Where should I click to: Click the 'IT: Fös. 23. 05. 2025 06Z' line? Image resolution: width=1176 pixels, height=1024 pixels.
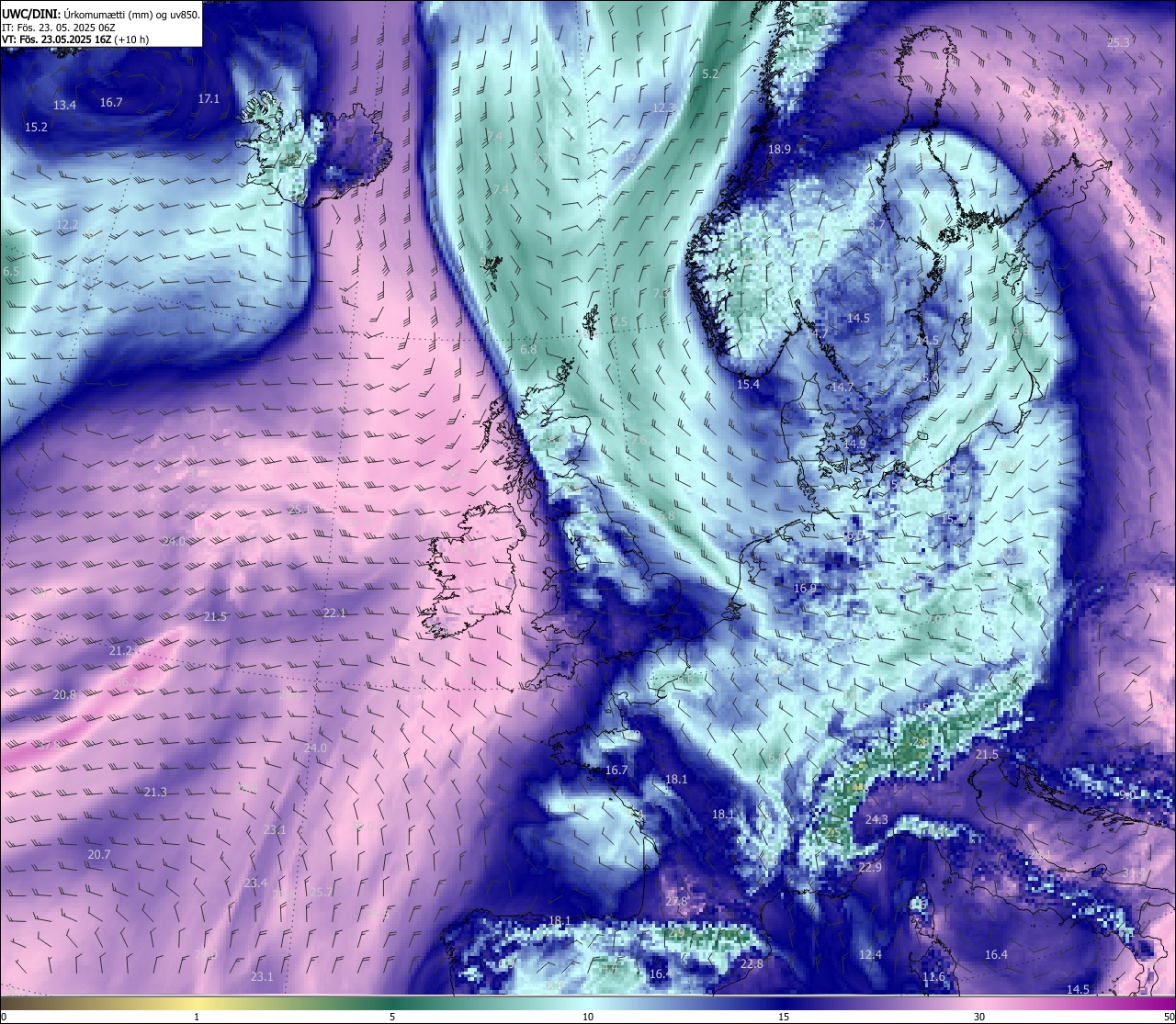pos(57,27)
